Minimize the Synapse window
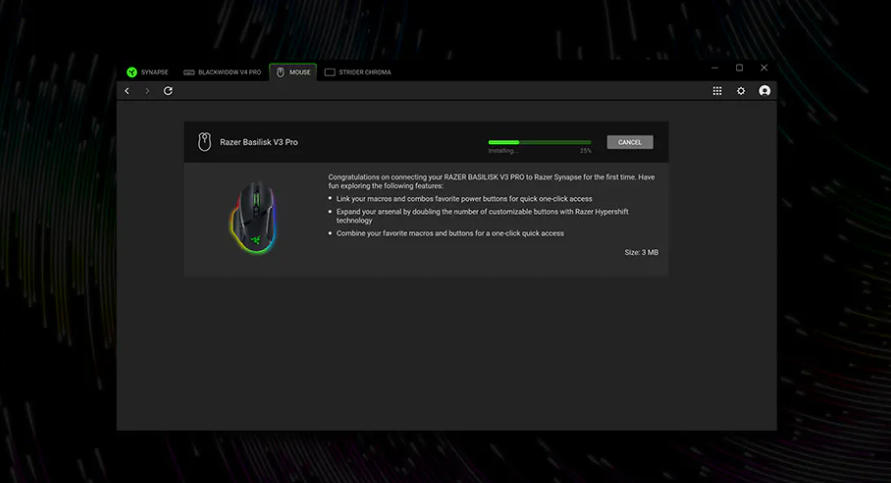891x483 pixels. coord(714,68)
